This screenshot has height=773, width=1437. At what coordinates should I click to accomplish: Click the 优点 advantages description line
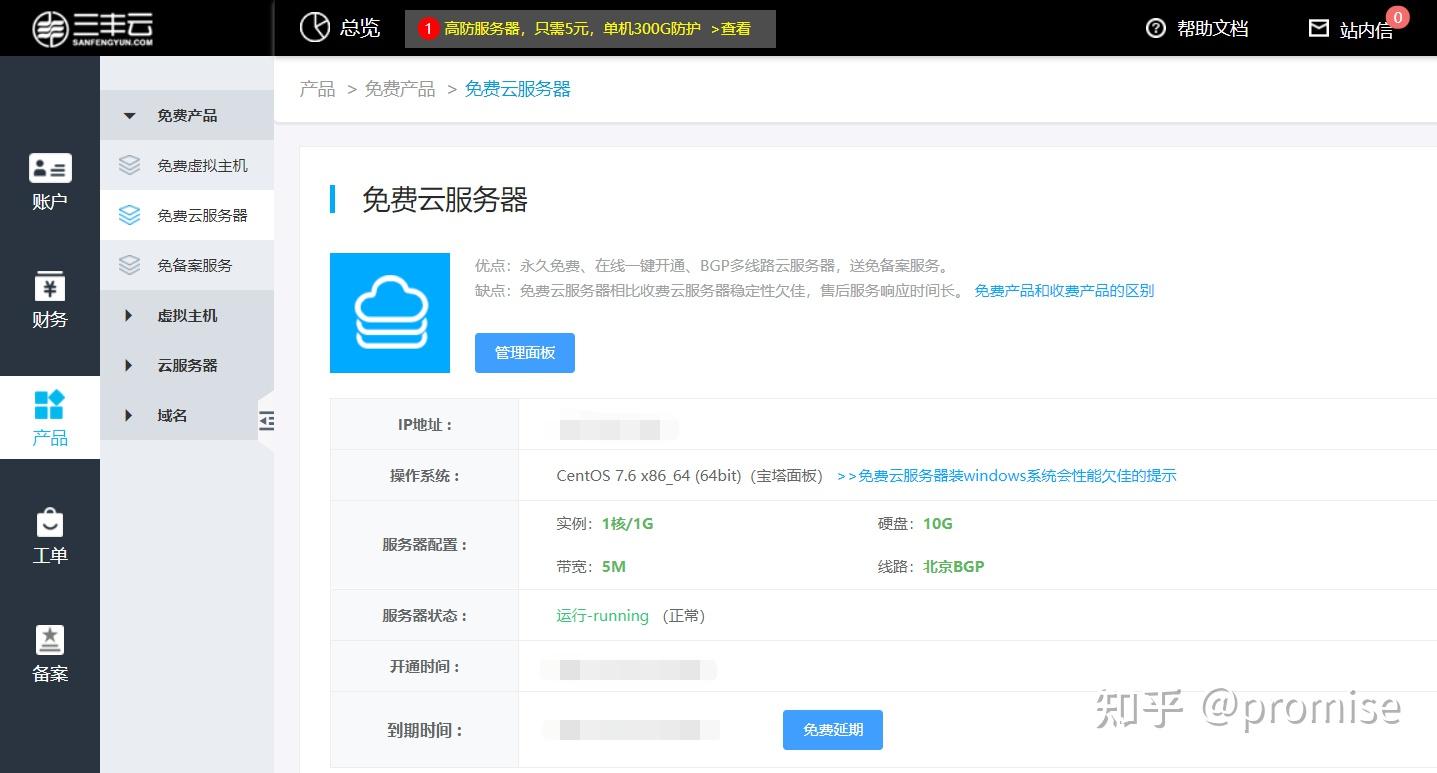pos(713,266)
